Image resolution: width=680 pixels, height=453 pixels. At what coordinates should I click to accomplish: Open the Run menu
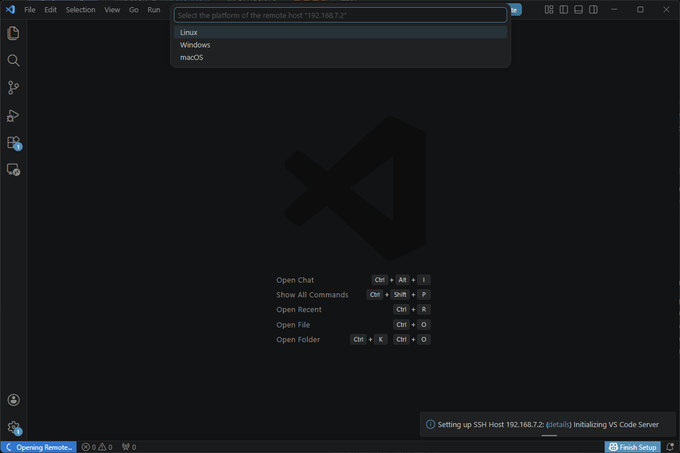[154, 10]
